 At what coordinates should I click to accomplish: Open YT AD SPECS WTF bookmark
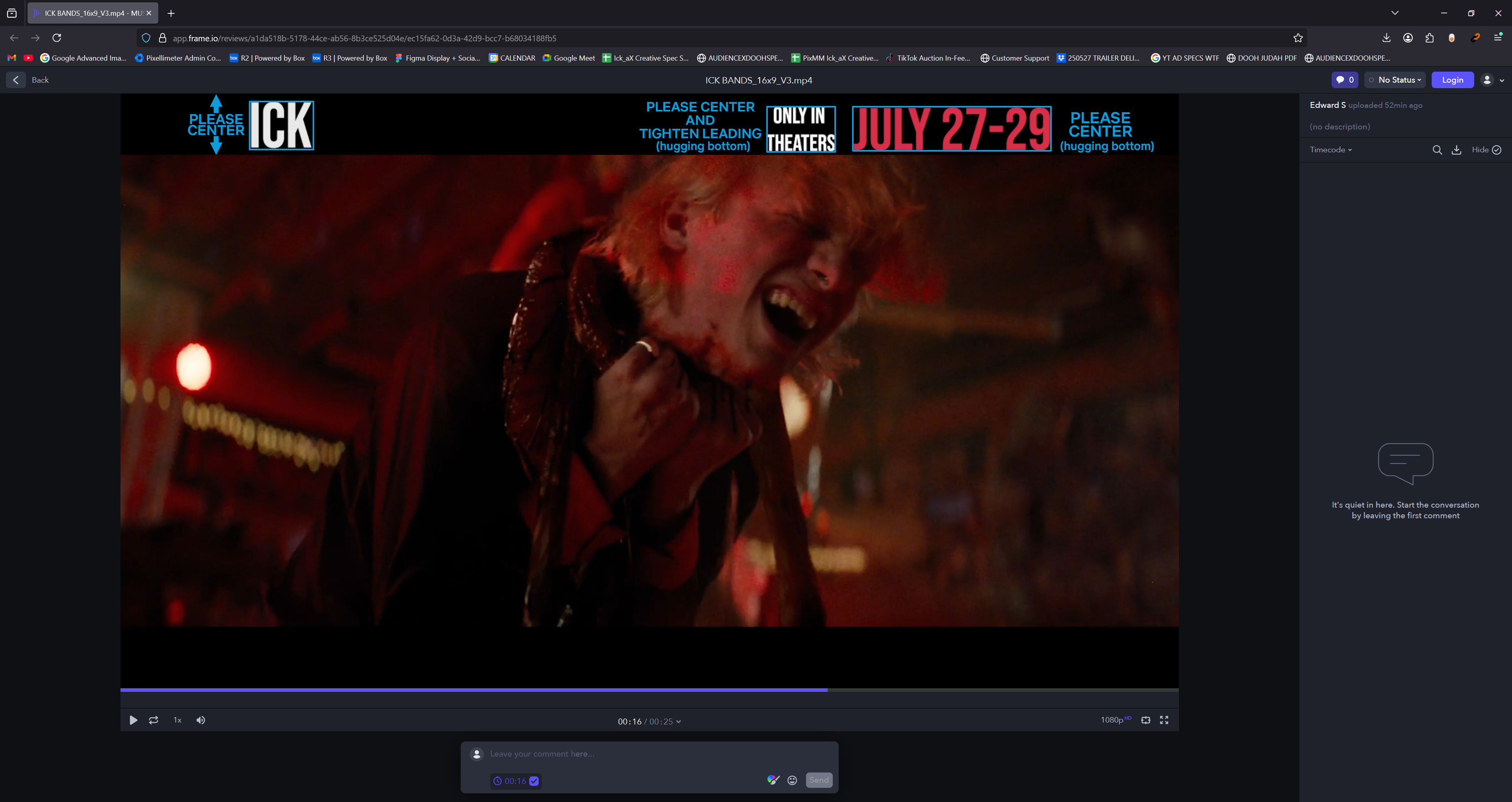(1185, 58)
